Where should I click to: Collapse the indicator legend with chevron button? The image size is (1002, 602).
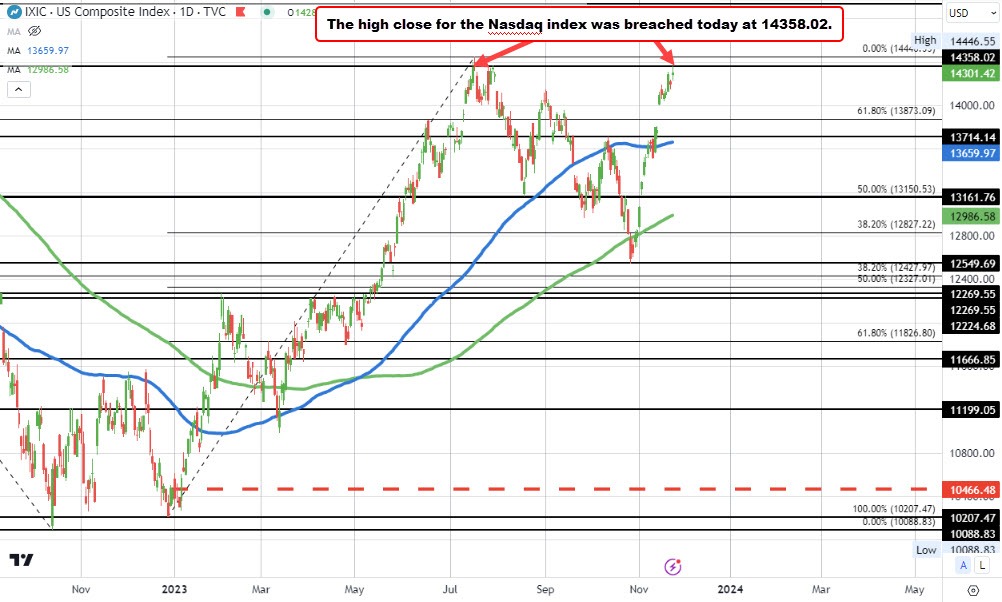[x=19, y=89]
